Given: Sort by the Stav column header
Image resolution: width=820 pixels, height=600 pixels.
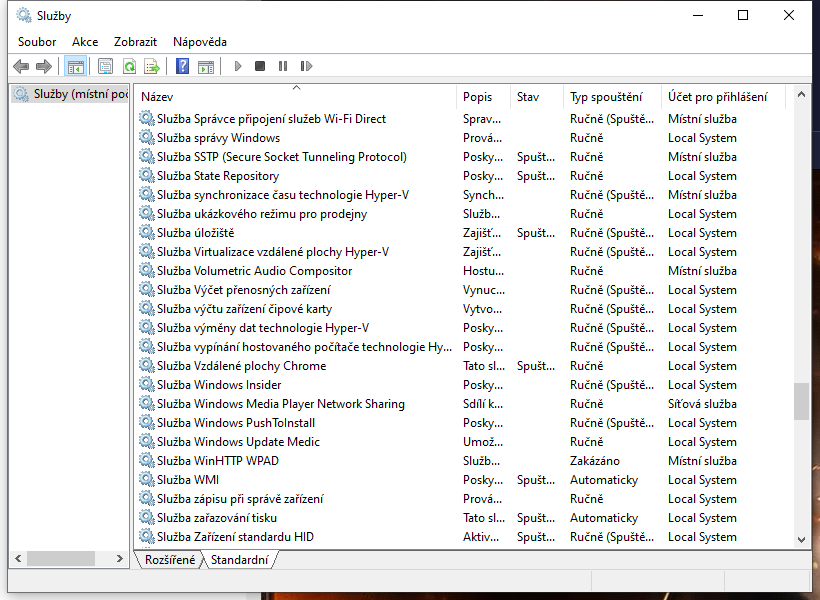Looking at the screenshot, I should pyautogui.click(x=537, y=97).
